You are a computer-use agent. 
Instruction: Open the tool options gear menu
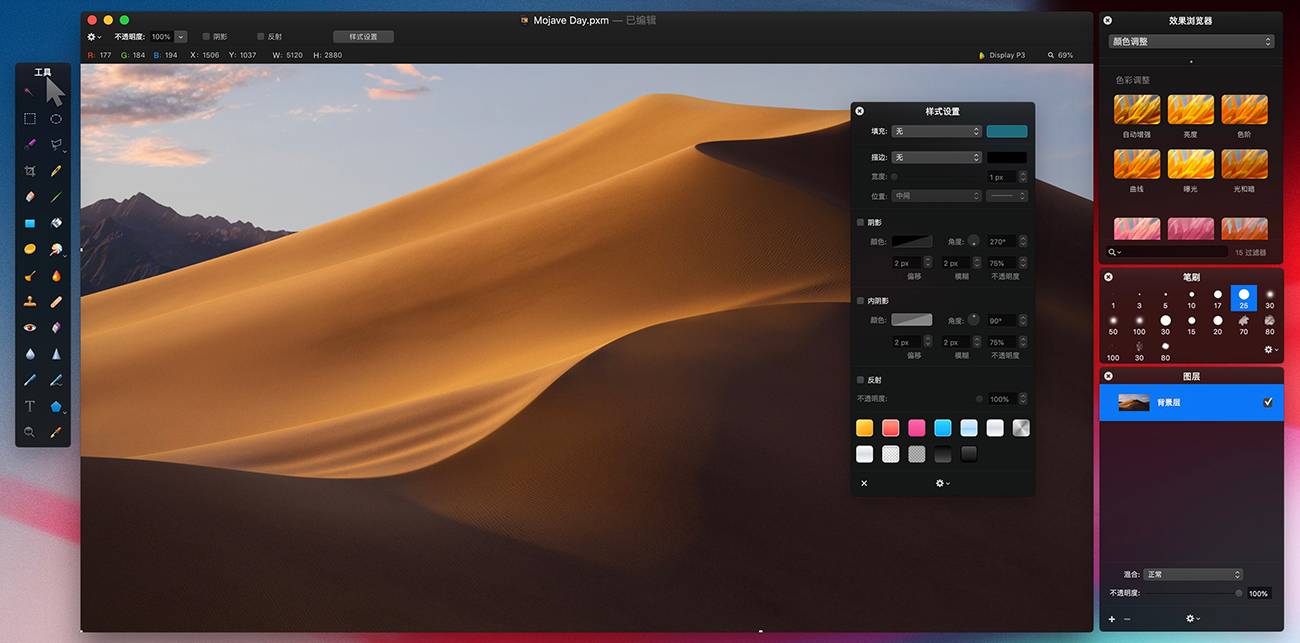click(94, 37)
